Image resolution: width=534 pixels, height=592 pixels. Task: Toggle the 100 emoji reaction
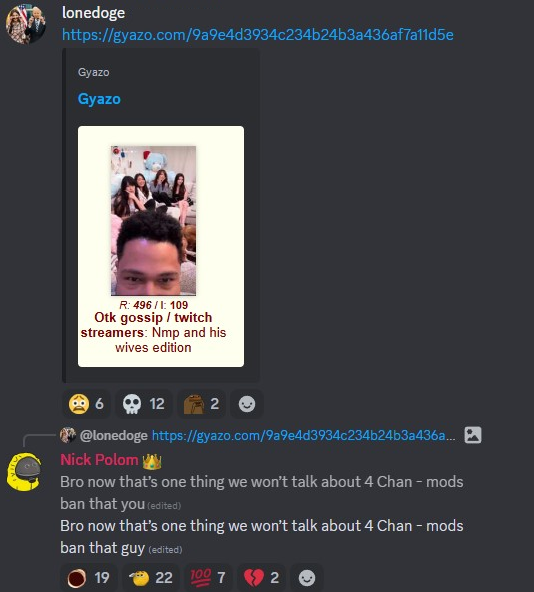pyautogui.click(x=207, y=578)
